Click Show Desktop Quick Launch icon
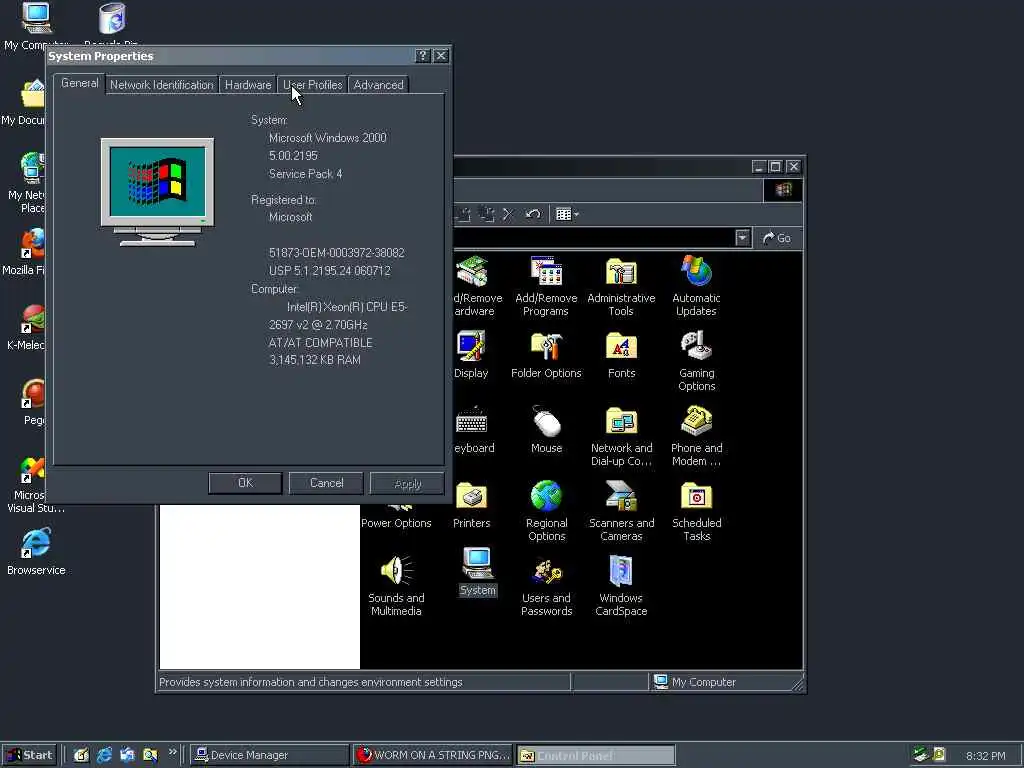The image size is (1024, 768). pyautogui.click(x=81, y=755)
